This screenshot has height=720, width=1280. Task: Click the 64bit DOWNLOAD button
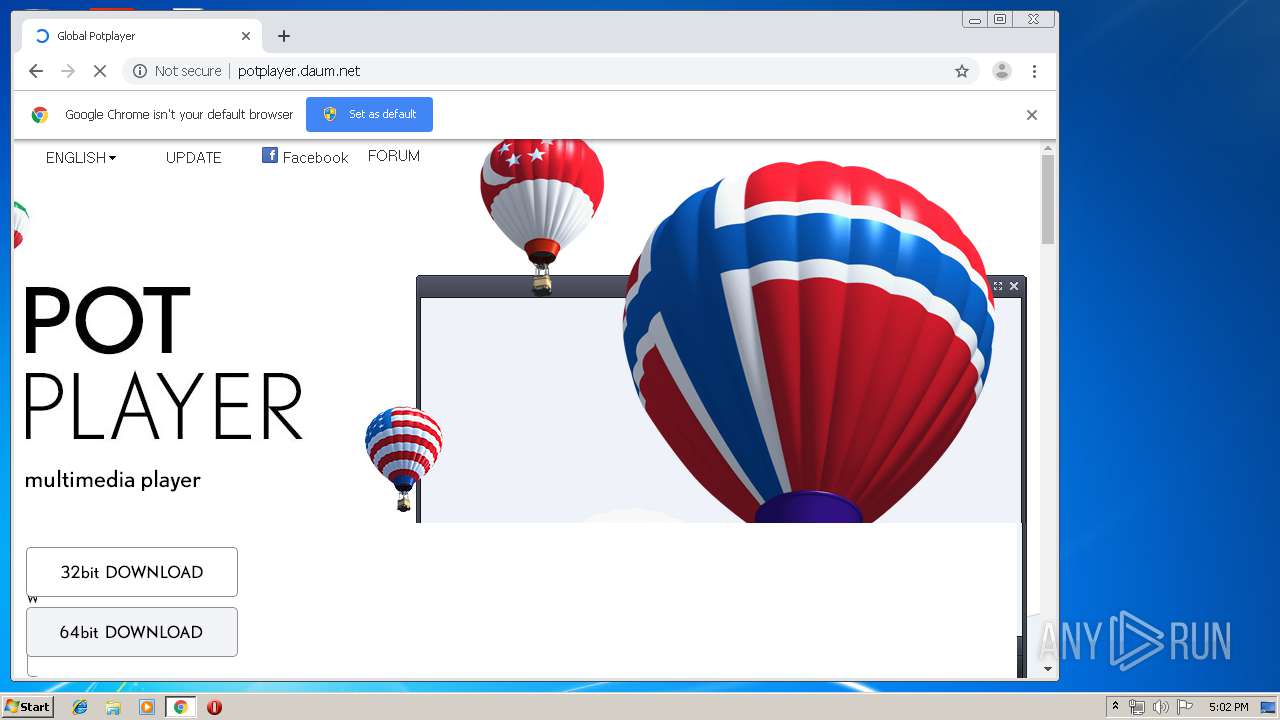[132, 632]
